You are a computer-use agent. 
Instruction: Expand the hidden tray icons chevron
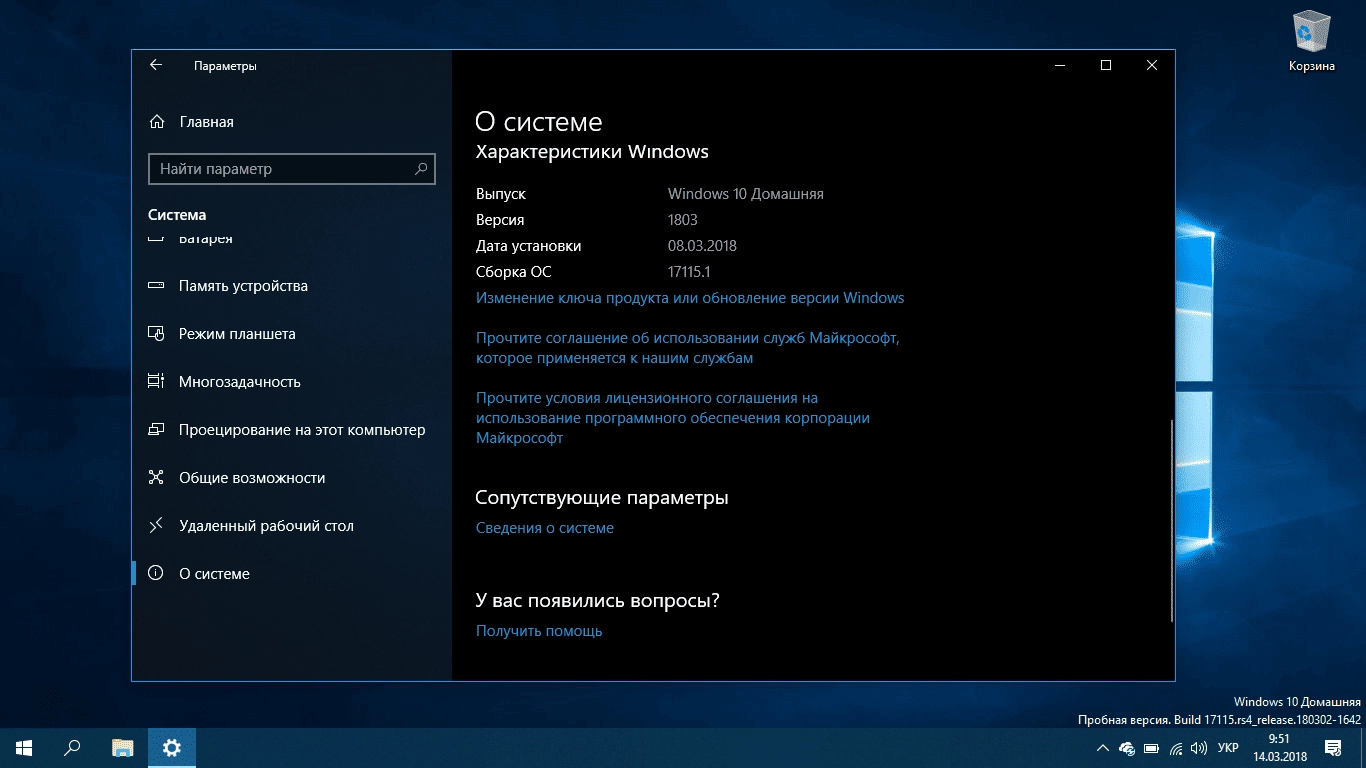coord(1103,748)
